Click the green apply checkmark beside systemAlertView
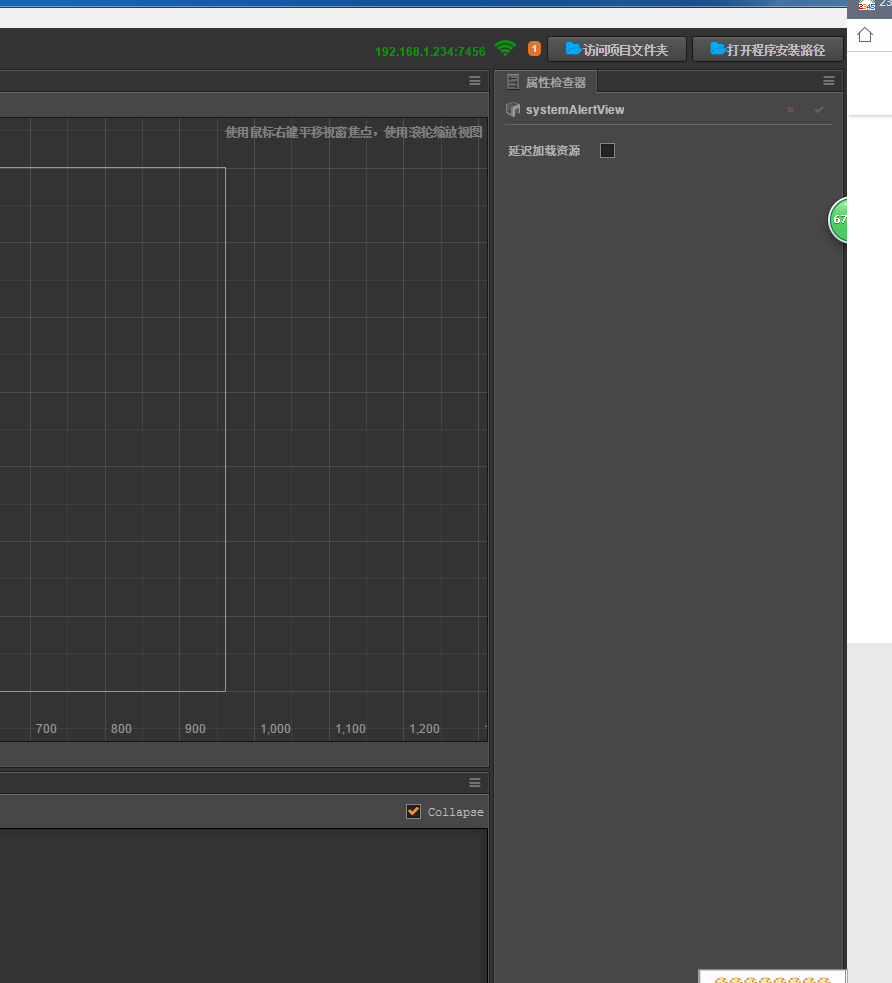892x983 pixels. point(819,110)
